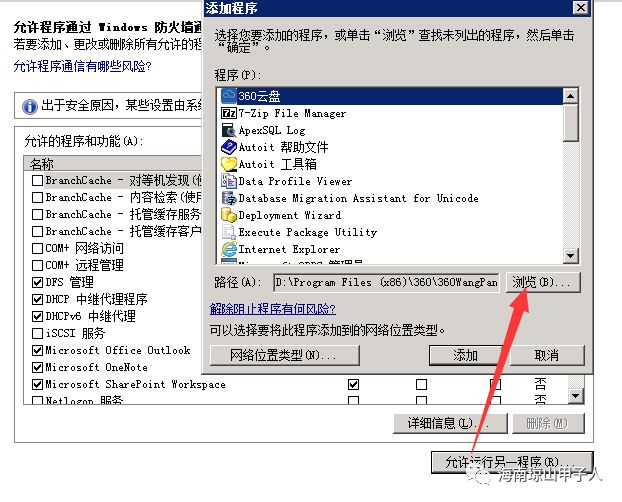The width and height of the screenshot is (622, 502).
Task: Uncheck DFS 管理 checkbox
Action: pos(37,282)
